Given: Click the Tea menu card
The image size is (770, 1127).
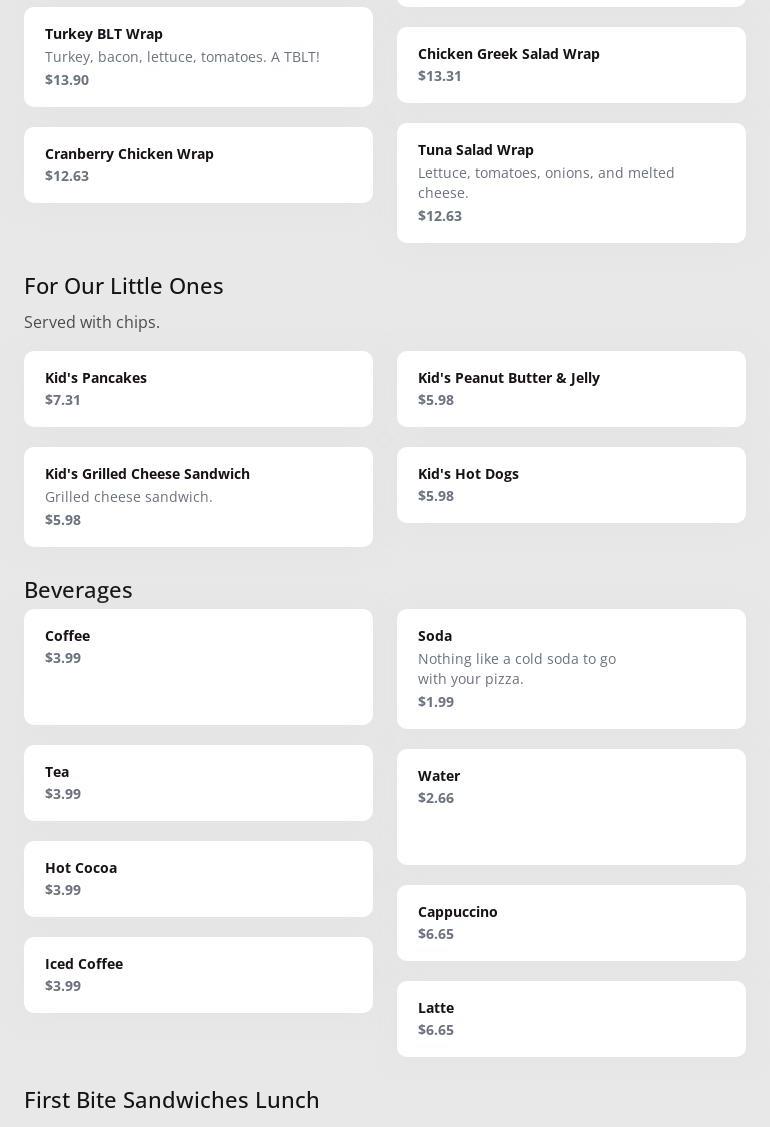Looking at the screenshot, I should pyautogui.click(x=198, y=783).
